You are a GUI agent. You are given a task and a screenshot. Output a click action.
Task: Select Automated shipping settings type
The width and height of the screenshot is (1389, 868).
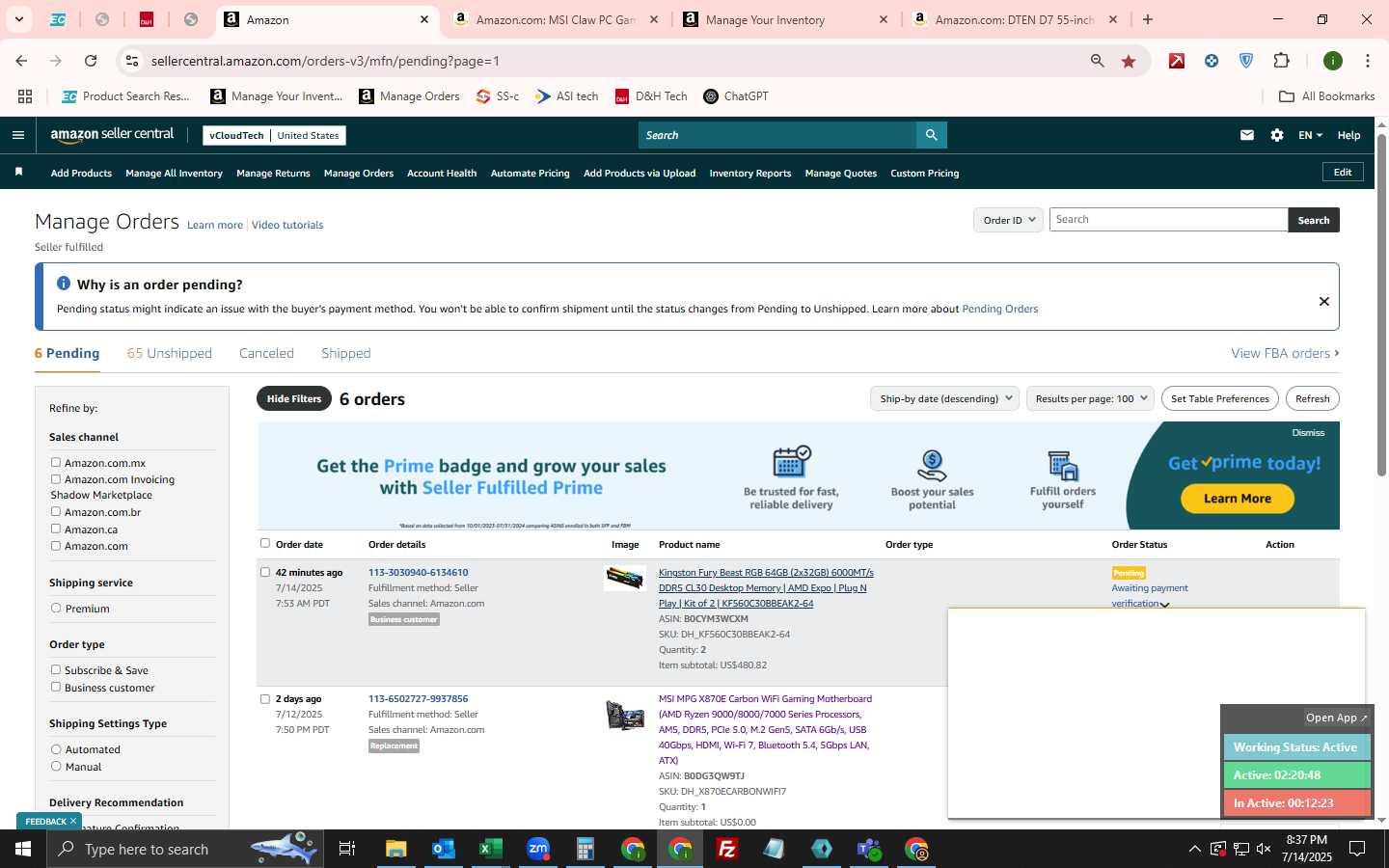(x=56, y=749)
